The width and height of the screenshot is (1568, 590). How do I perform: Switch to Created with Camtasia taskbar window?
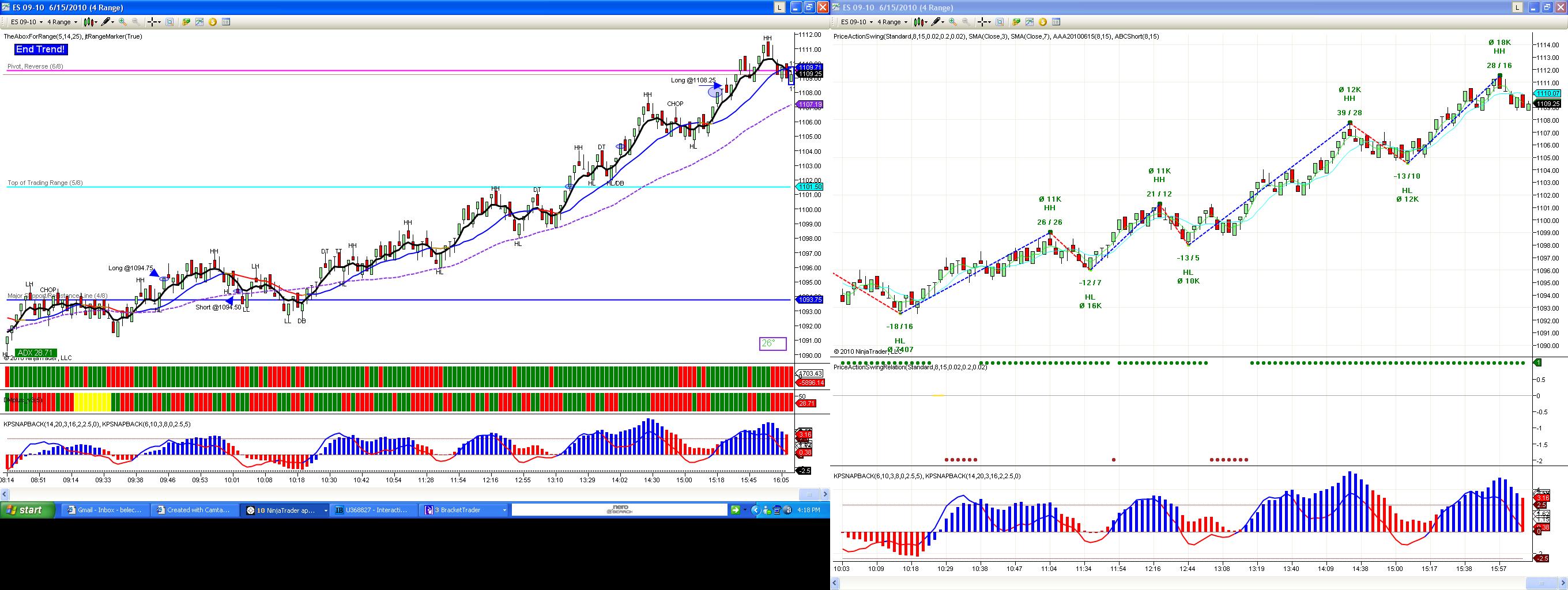(x=194, y=510)
